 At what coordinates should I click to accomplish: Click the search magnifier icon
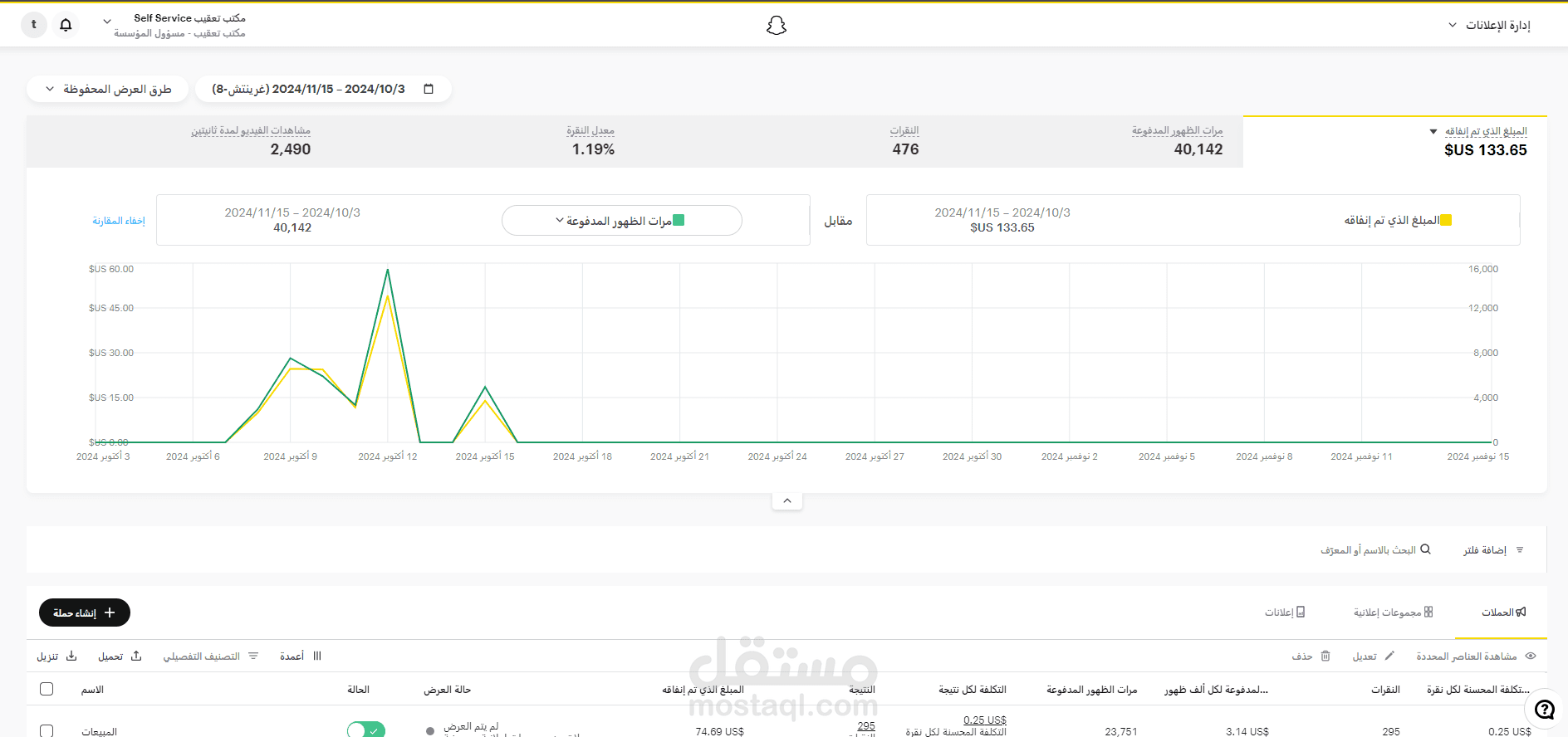click(x=1426, y=549)
